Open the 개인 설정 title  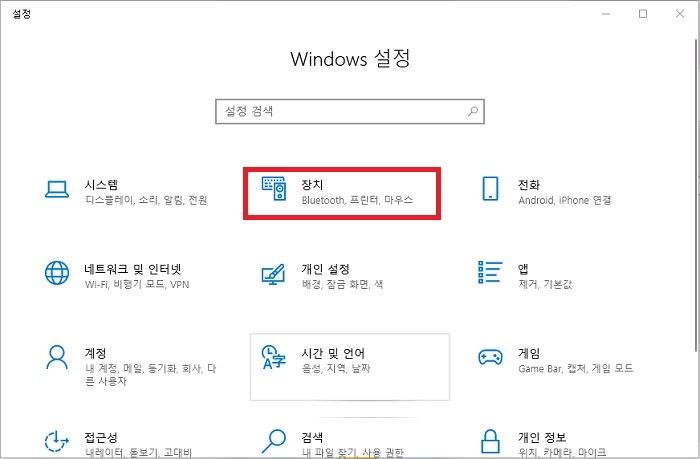click(x=325, y=269)
